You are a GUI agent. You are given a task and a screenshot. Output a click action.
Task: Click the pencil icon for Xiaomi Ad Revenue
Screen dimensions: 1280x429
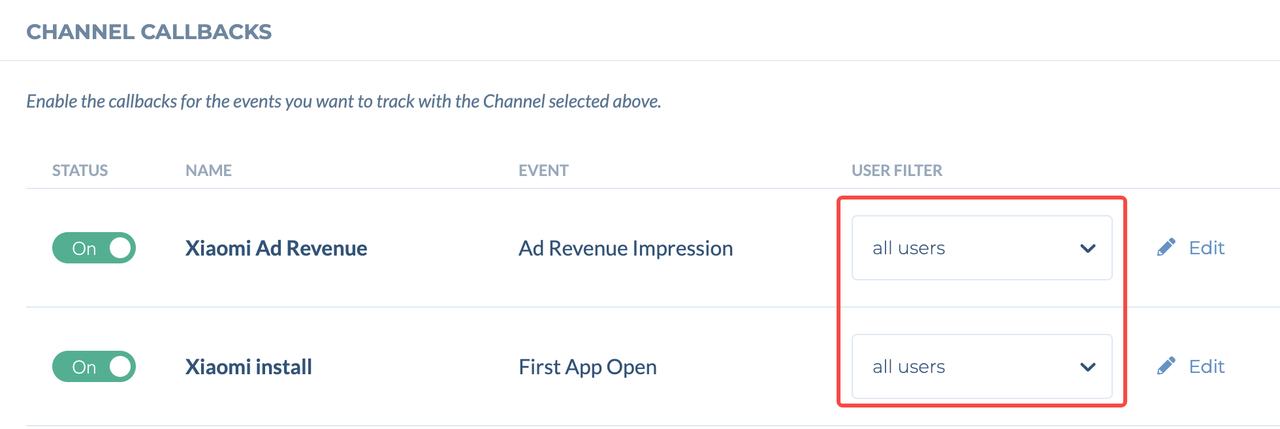click(x=1166, y=248)
